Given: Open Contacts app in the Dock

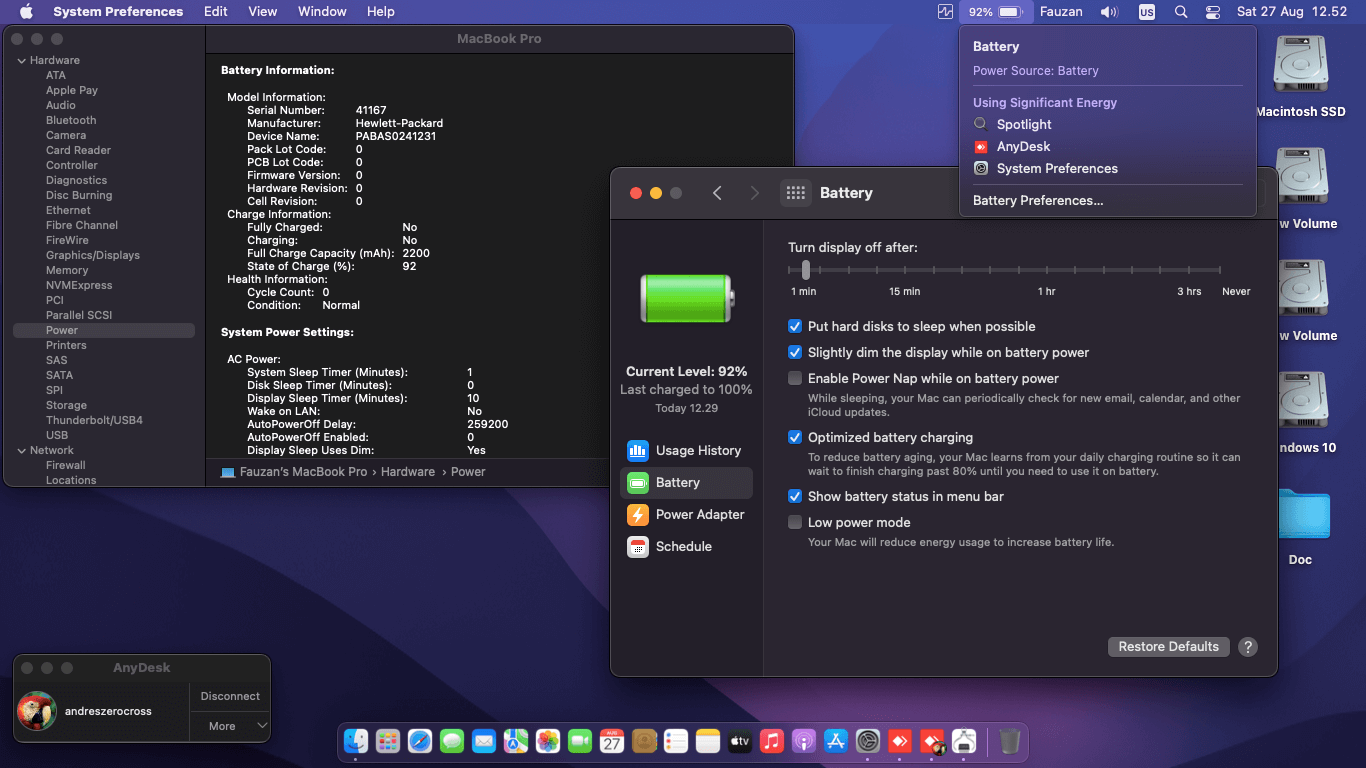Looking at the screenshot, I should pos(644,741).
